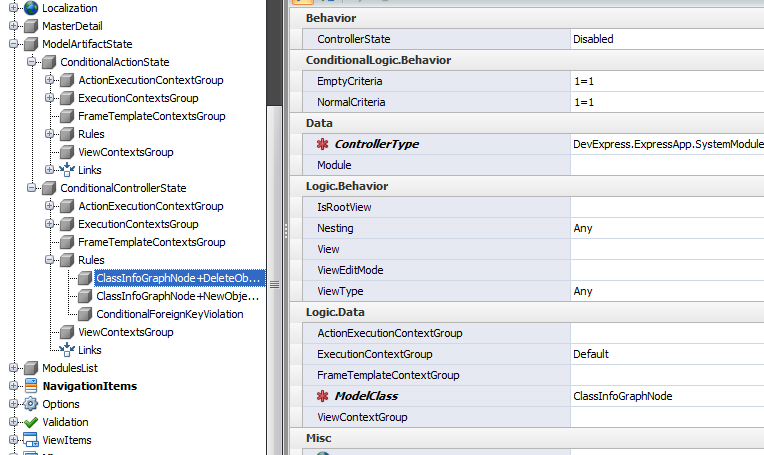
Task: Click the EmptyCriteria value field
Action: pyautogui.click(x=665, y=81)
